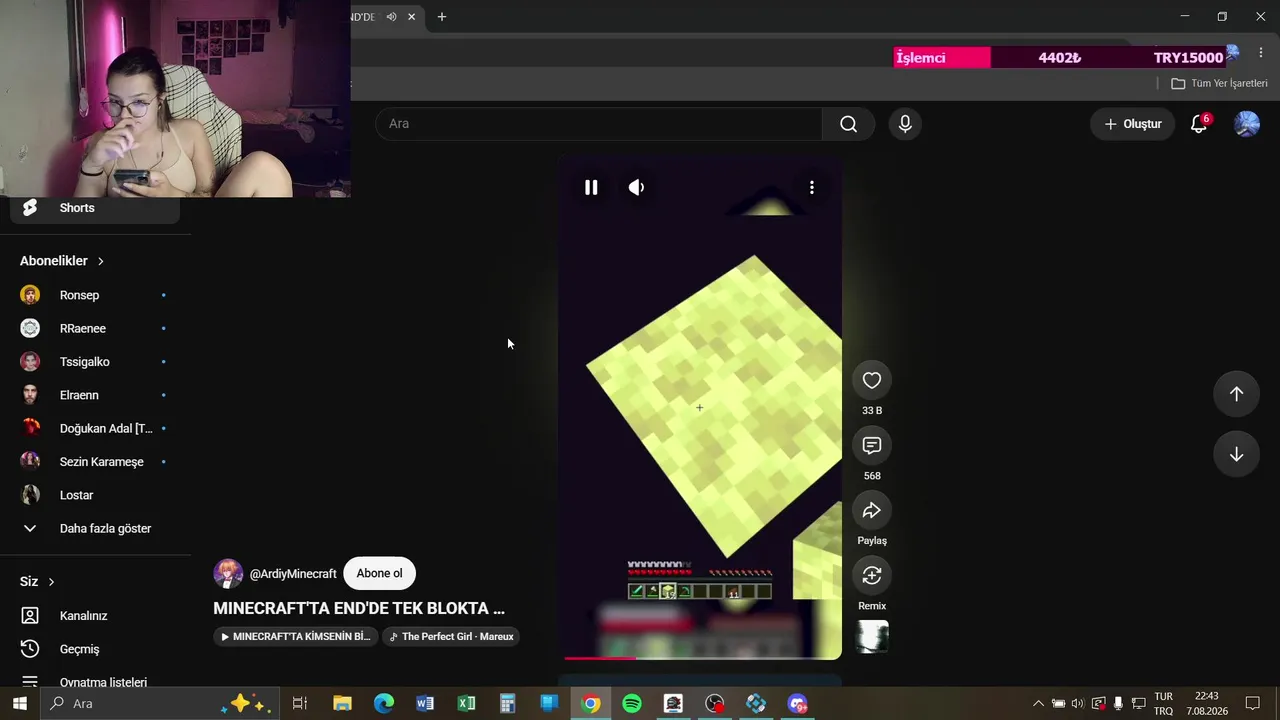The height and width of the screenshot is (720, 1280).
Task: Like the Minecraft short
Action: pyautogui.click(x=872, y=380)
